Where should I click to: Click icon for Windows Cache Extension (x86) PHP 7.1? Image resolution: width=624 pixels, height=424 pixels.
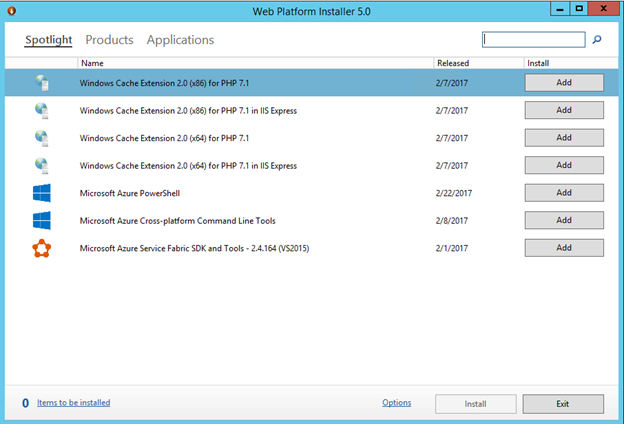[41, 82]
